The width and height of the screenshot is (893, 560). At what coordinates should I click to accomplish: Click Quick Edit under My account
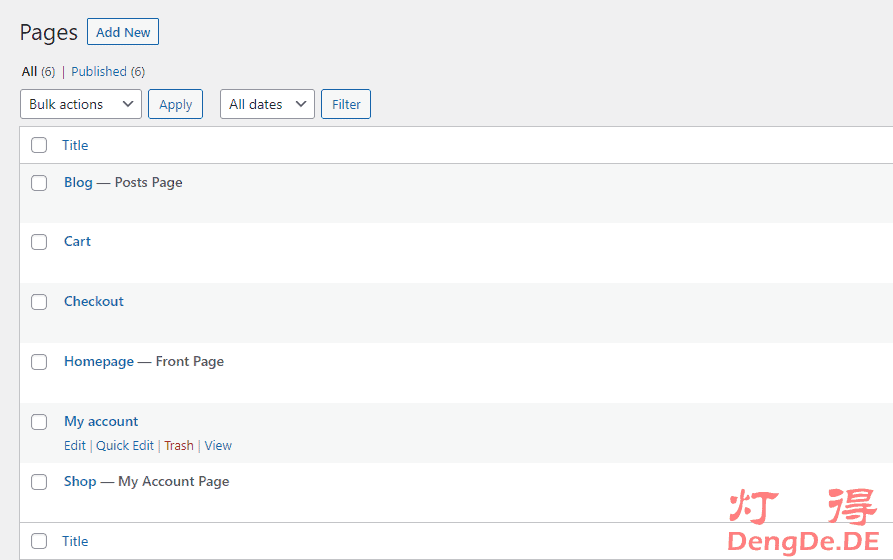tap(125, 446)
